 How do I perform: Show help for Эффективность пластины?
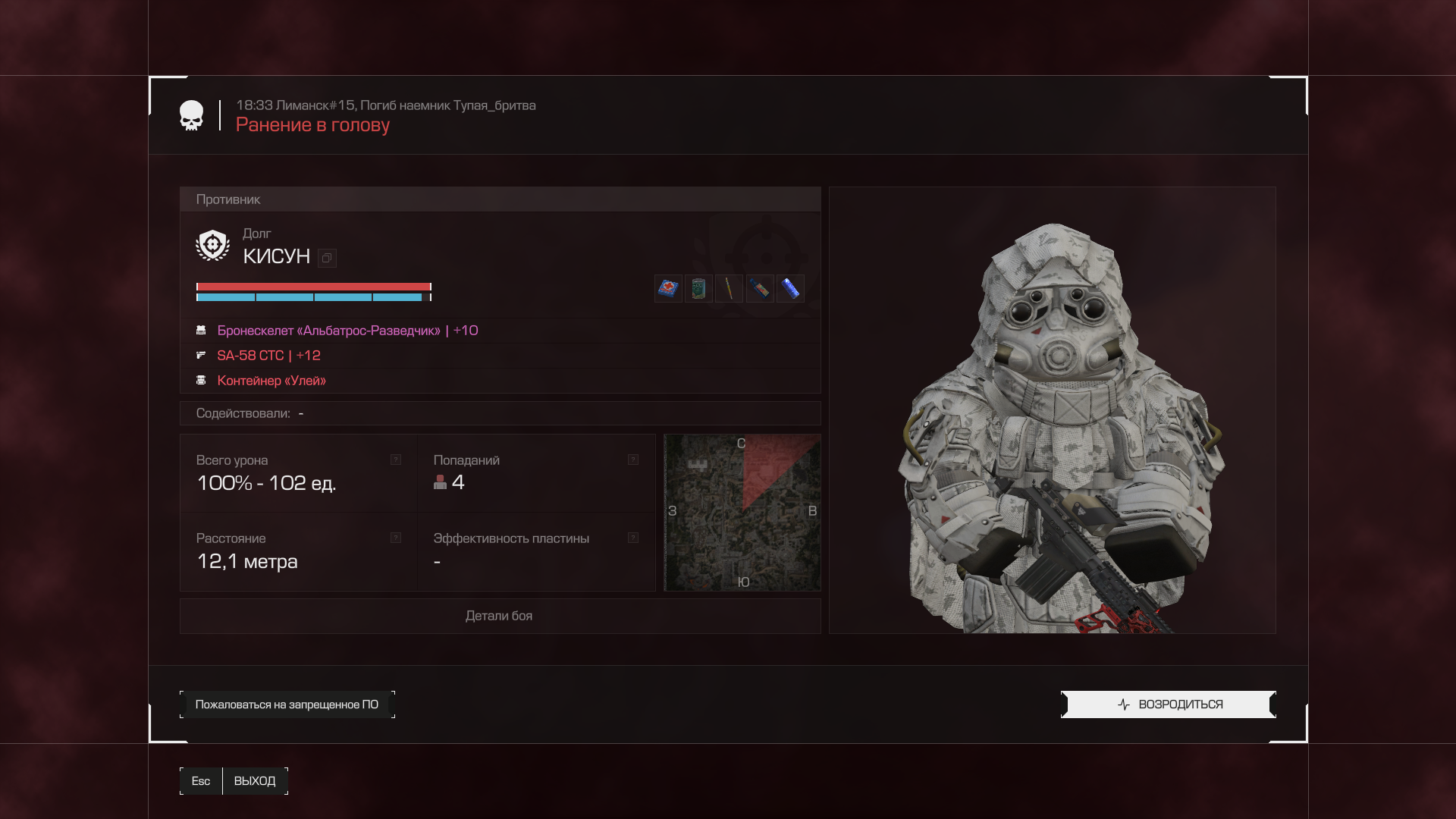[x=633, y=538]
